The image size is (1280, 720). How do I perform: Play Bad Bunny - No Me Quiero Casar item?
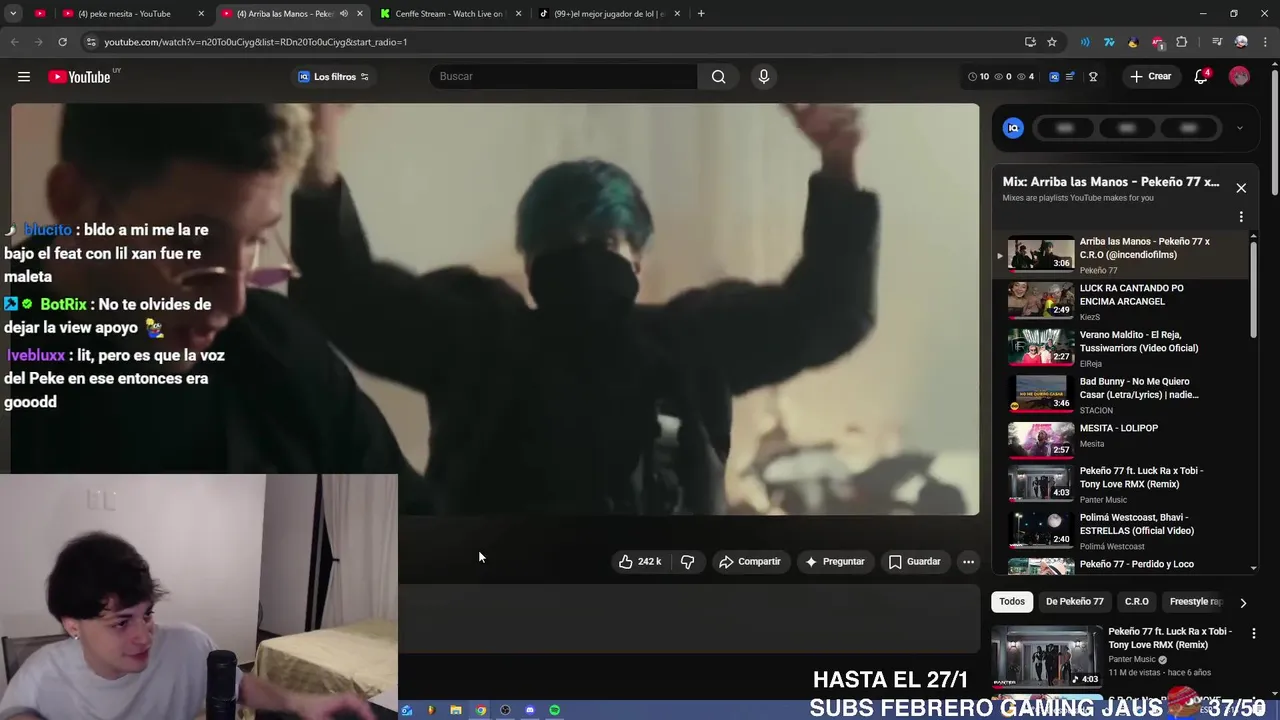1125,395
